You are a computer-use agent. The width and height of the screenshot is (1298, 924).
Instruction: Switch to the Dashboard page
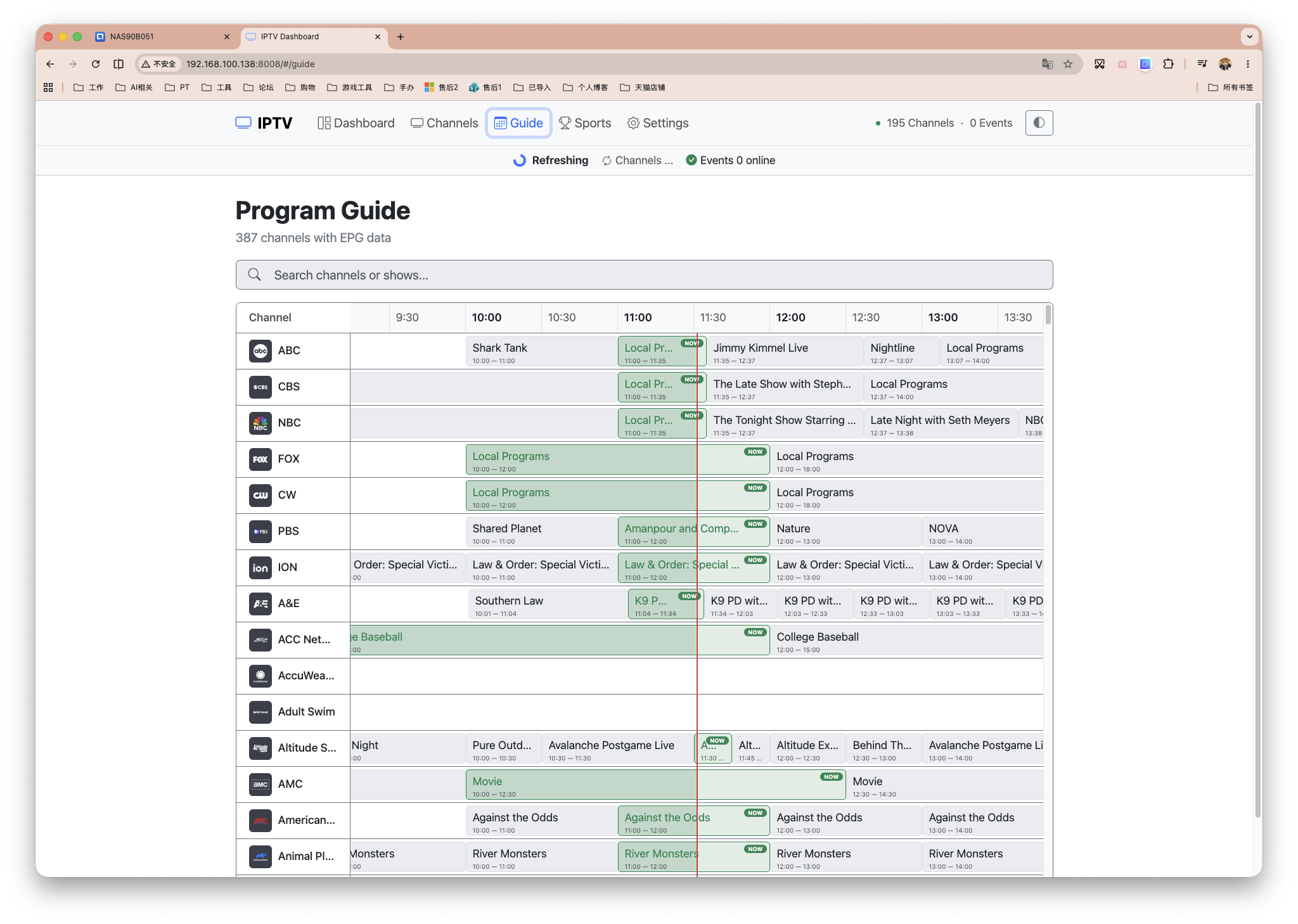[x=356, y=123]
